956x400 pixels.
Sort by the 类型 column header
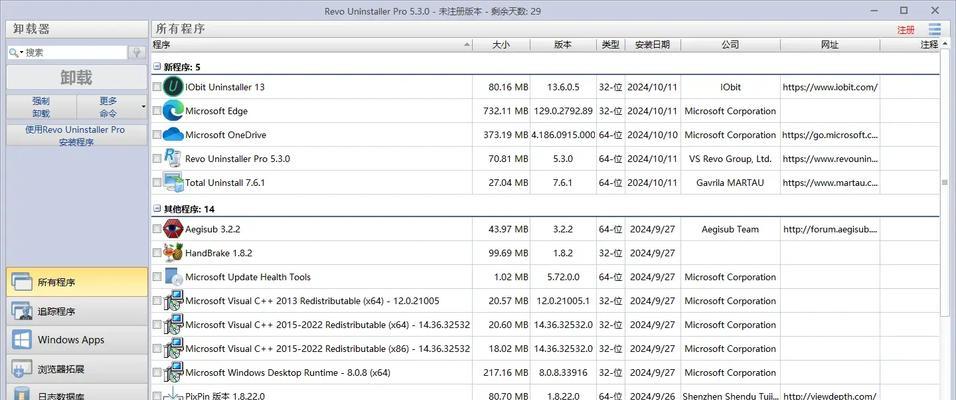click(610, 45)
